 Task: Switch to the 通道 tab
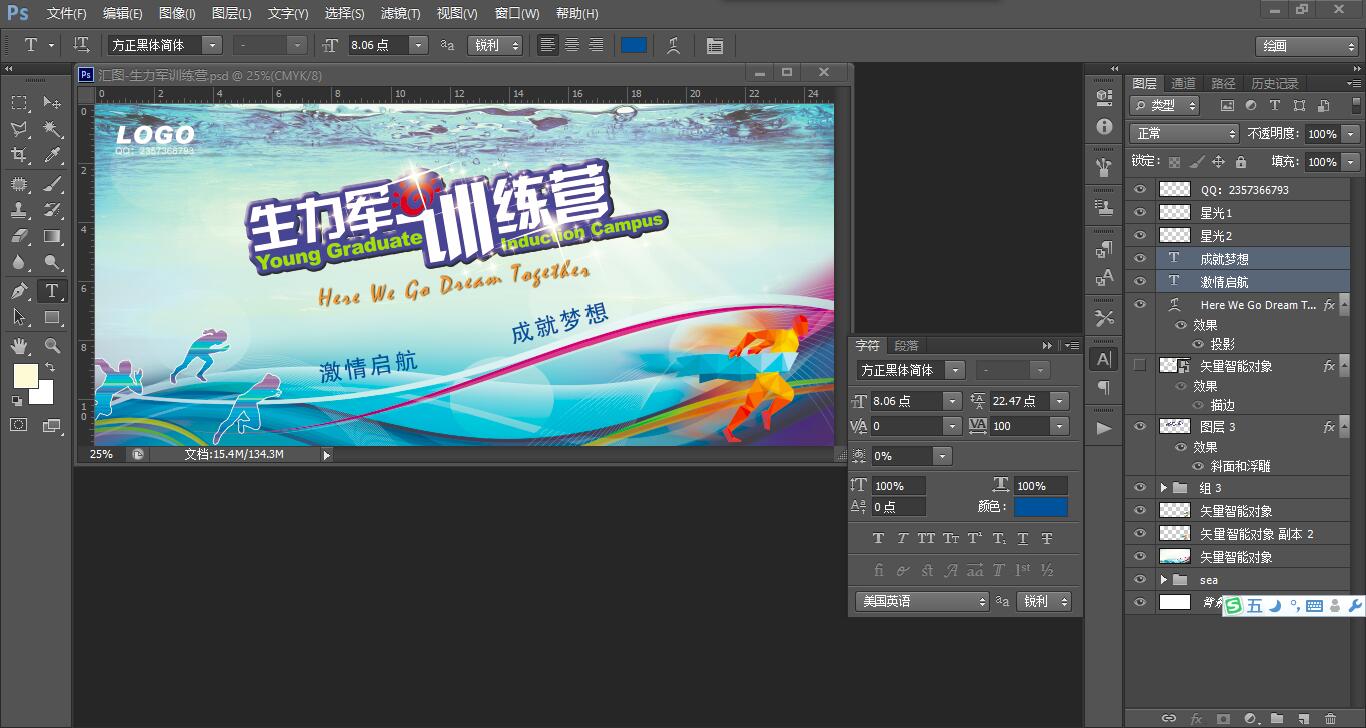(1184, 83)
